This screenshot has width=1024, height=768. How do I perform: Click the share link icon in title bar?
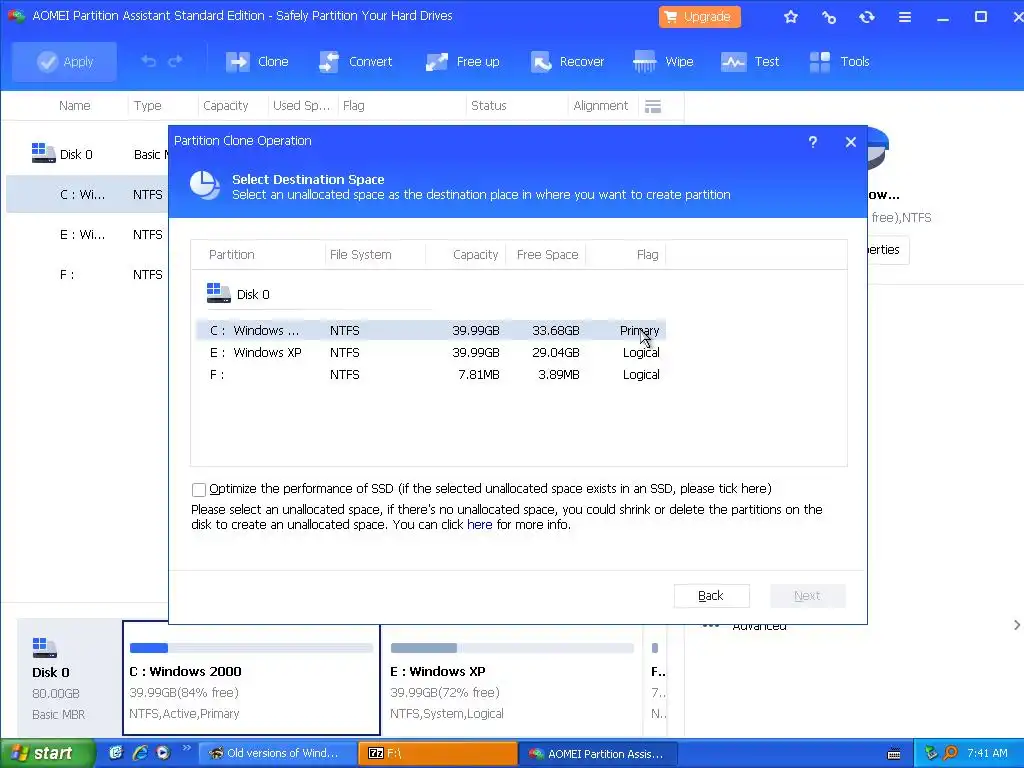coord(829,17)
